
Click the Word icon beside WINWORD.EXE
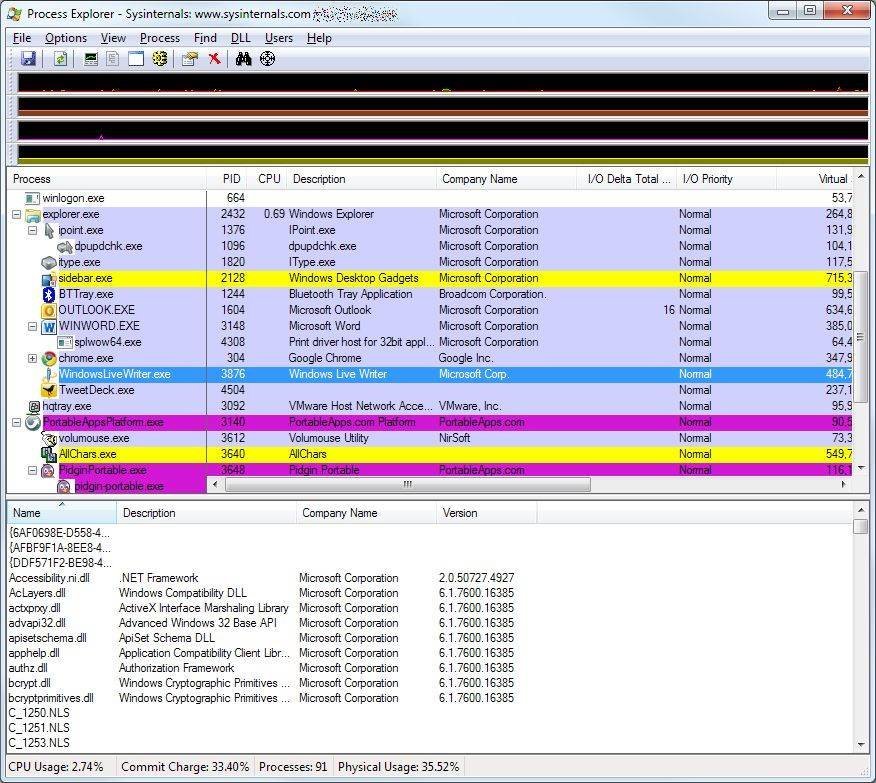tap(49, 327)
